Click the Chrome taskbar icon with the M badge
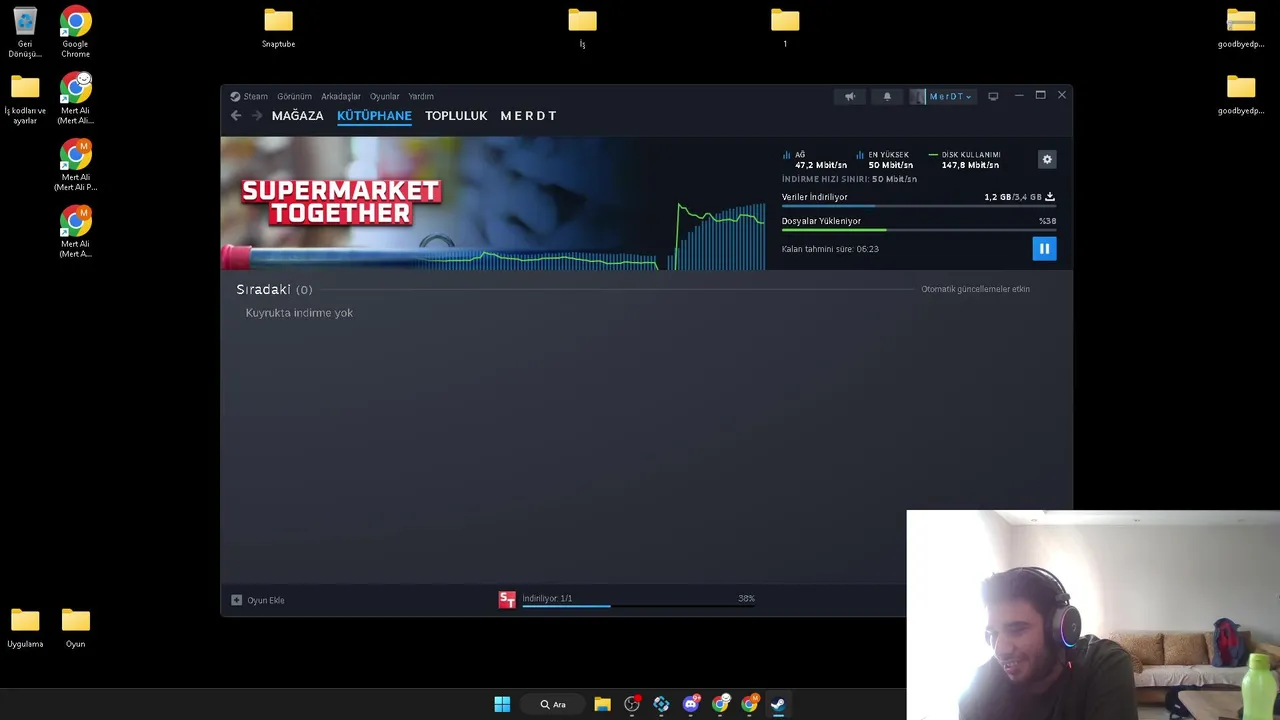 (749, 704)
